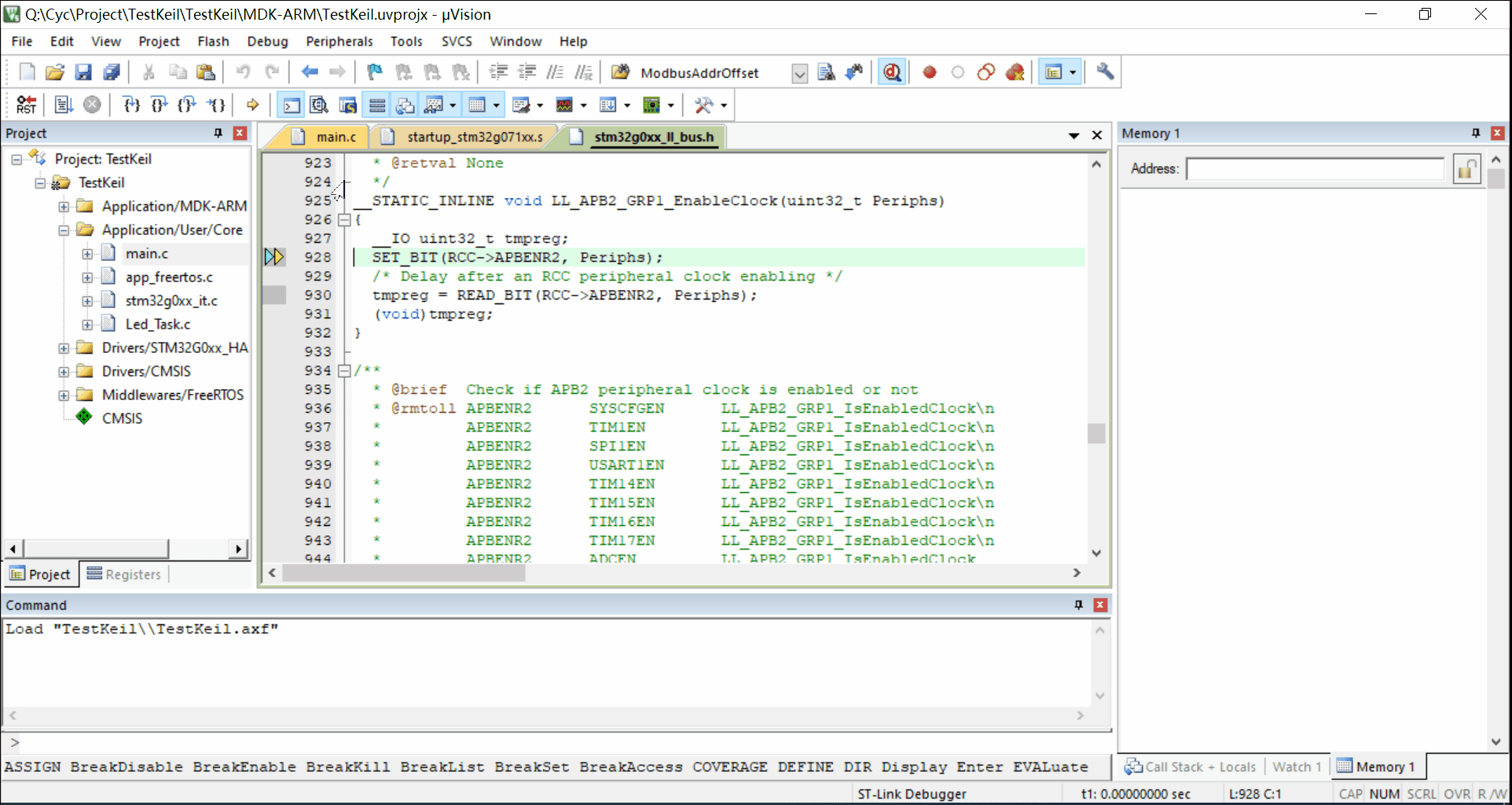Show the Watch 1 tab
Viewport: 1512px width, 805px height.
coord(1297,766)
